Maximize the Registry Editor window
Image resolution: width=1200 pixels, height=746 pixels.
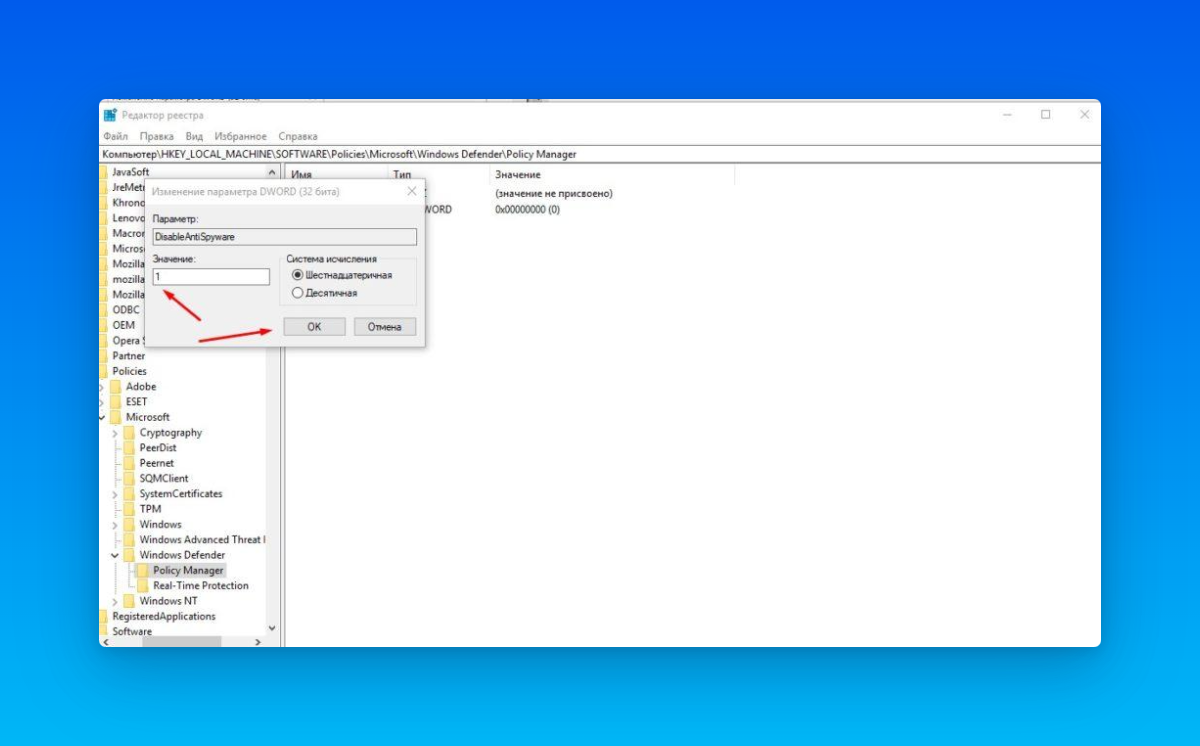[x=1045, y=115]
